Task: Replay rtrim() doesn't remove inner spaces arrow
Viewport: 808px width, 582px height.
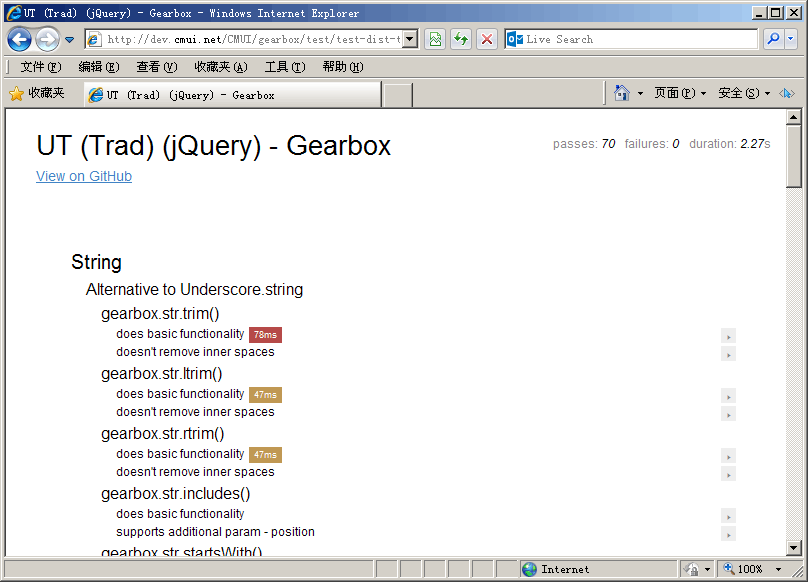Action: point(728,474)
